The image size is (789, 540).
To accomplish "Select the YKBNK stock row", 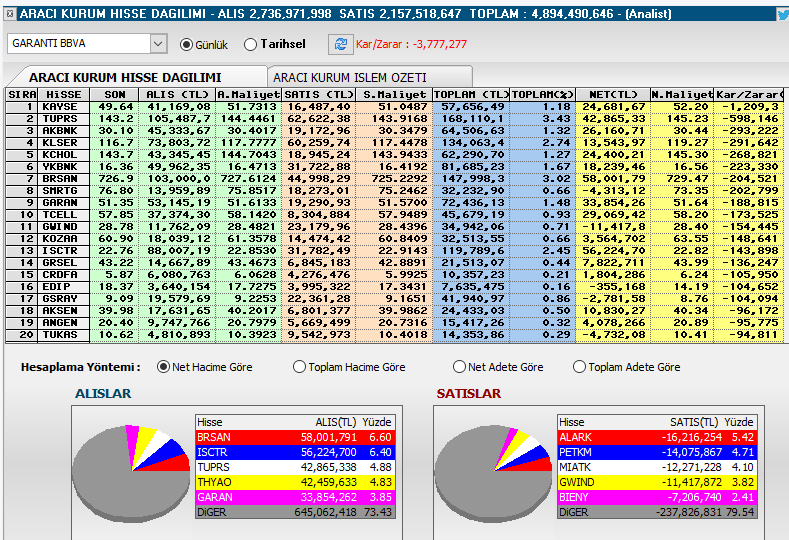I will click(395, 167).
